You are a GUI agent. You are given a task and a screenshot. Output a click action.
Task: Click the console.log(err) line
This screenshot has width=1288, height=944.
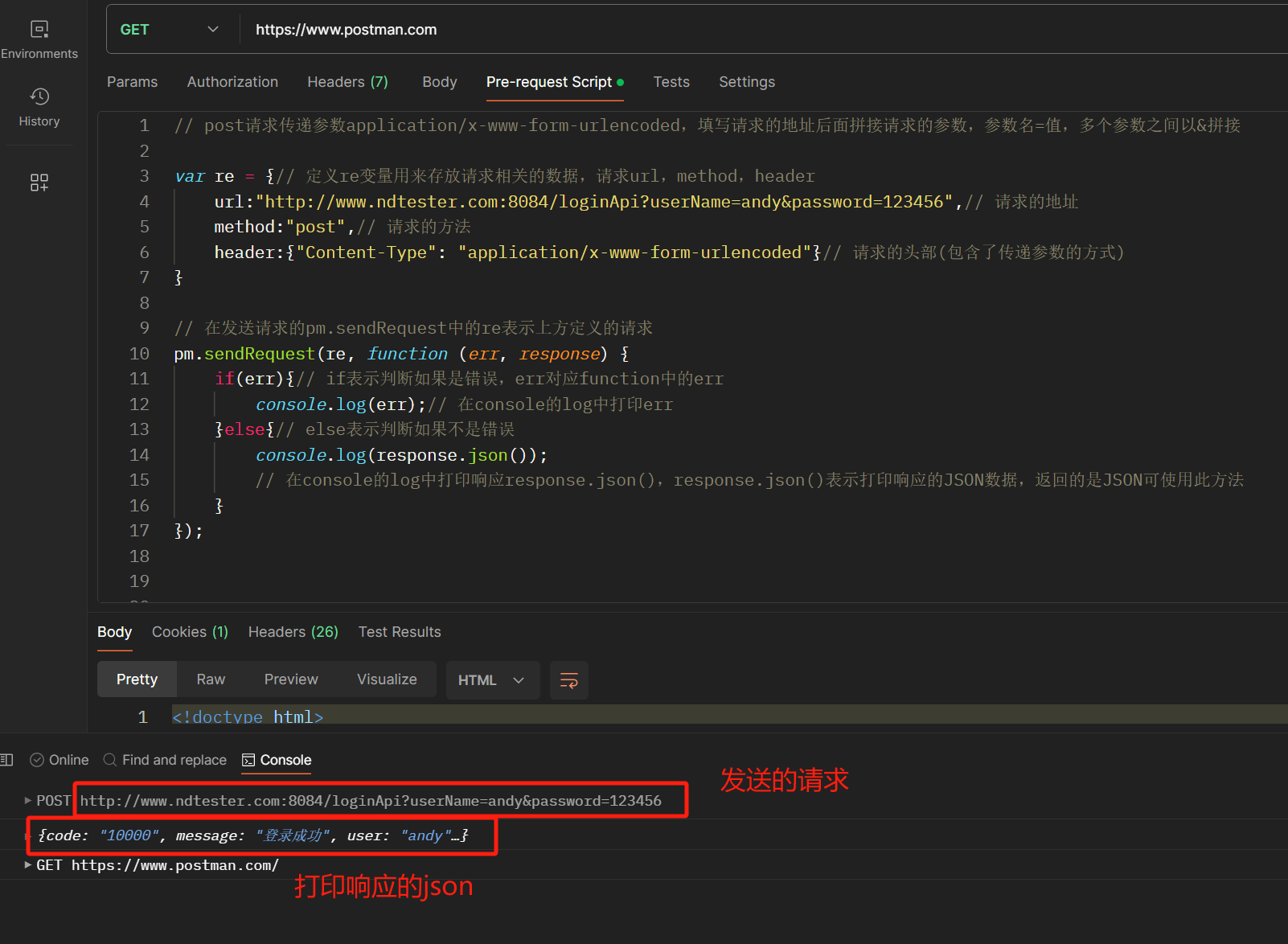point(465,404)
